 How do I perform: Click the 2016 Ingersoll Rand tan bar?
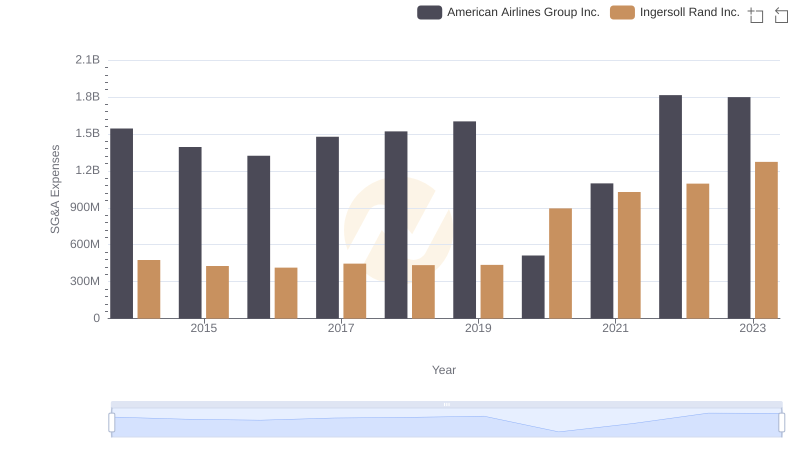(286, 293)
